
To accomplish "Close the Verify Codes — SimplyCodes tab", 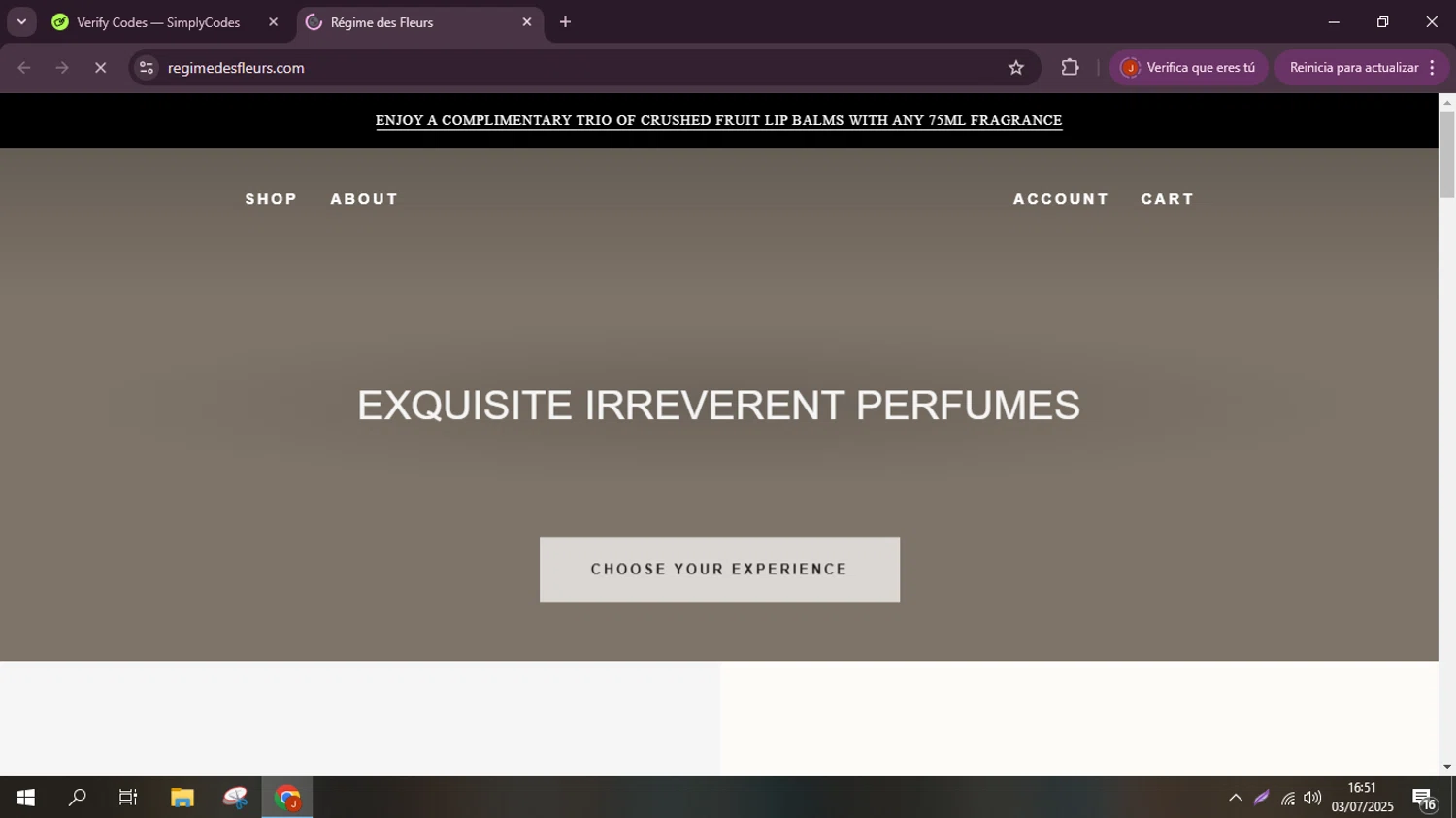I will tap(273, 22).
